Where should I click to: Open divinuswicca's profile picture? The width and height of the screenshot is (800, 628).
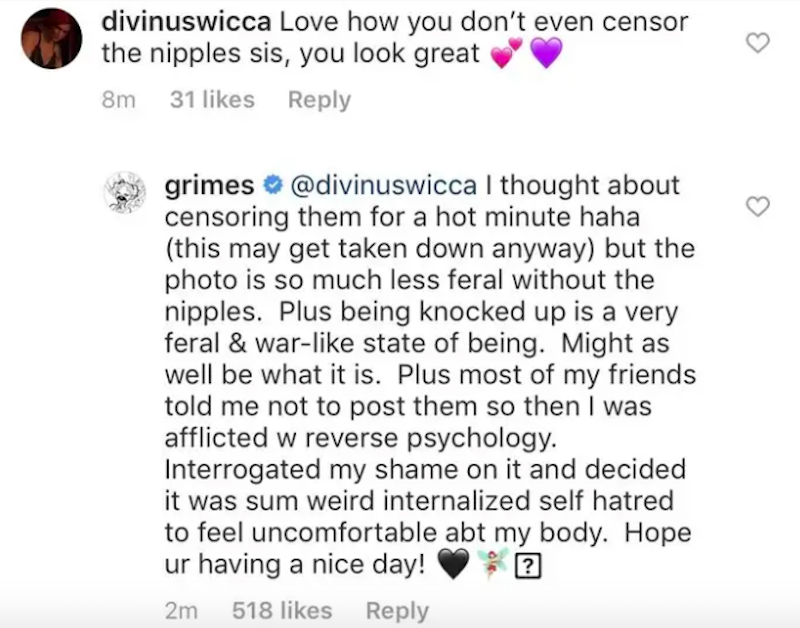[x=52, y=38]
